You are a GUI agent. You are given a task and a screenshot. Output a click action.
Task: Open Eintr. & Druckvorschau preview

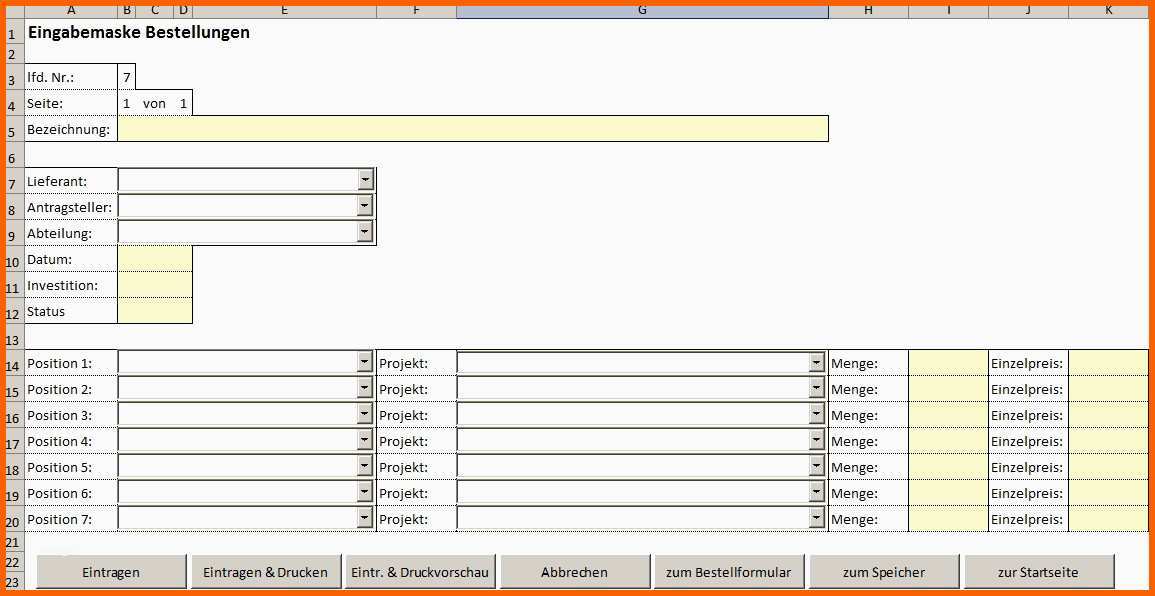[420, 572]
